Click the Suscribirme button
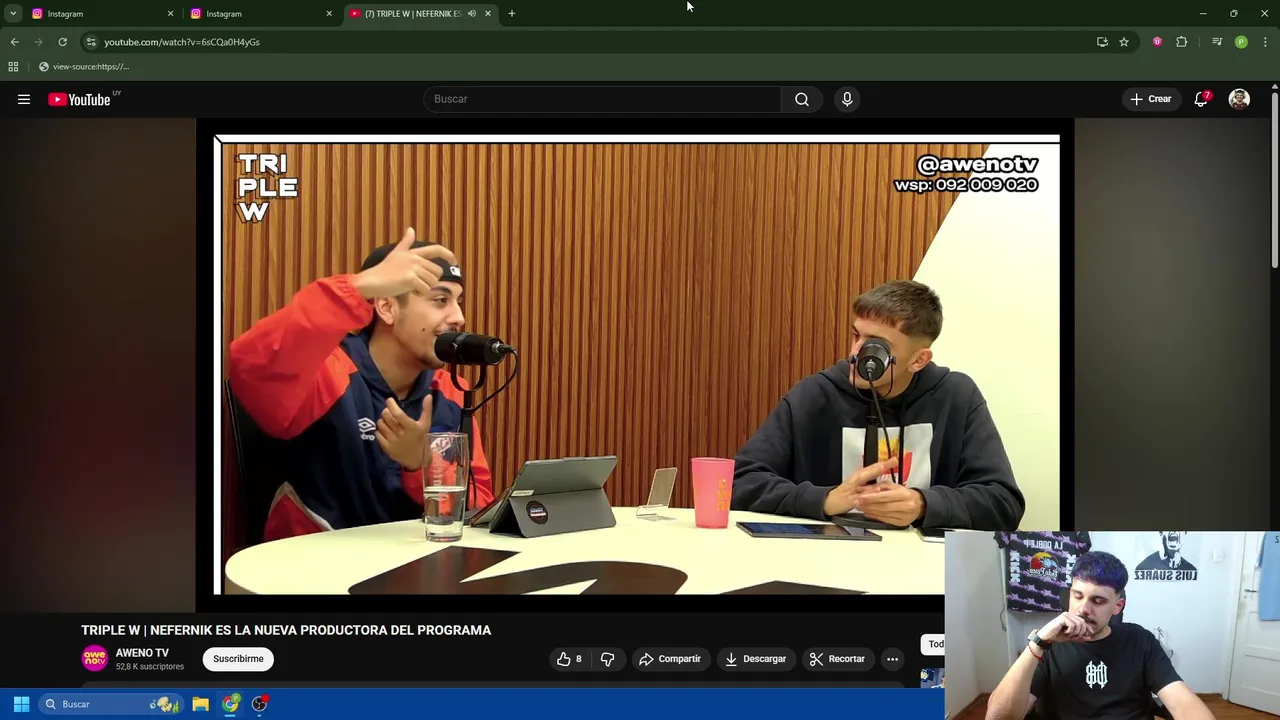Viewport: 1280px width, 720px height. coord(238,659)
